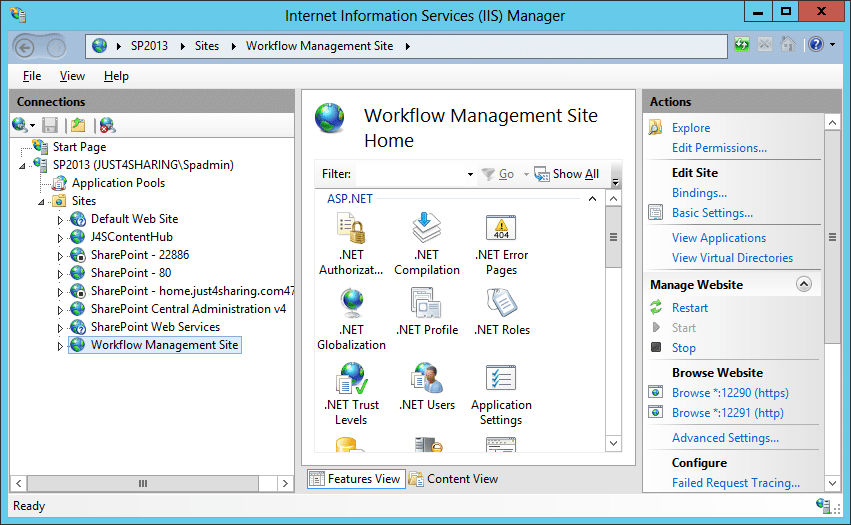
Task: Open the .NET Profile feature
Action: tap(427, 303)
